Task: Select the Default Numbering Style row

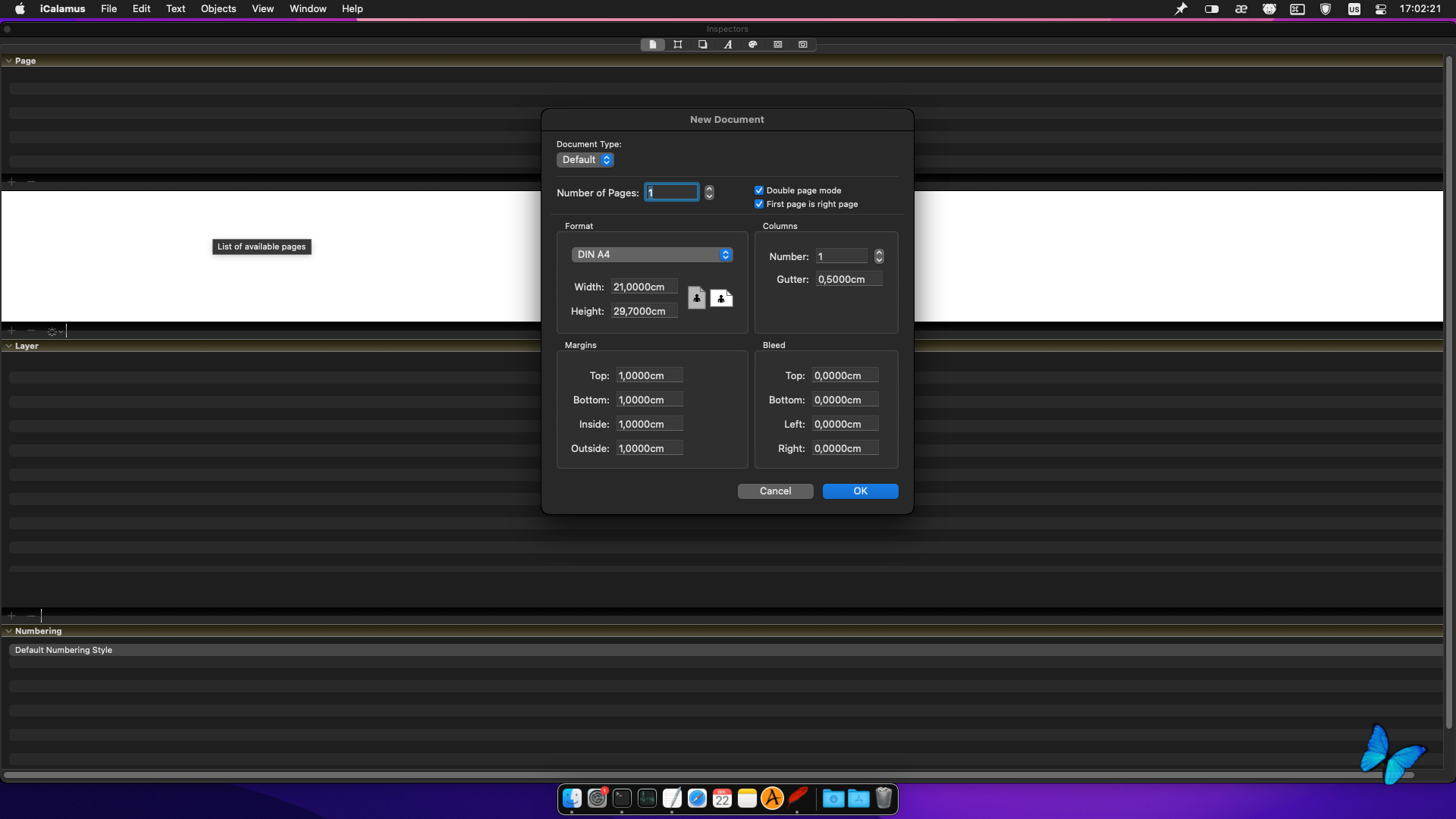Action: (726, 650)
